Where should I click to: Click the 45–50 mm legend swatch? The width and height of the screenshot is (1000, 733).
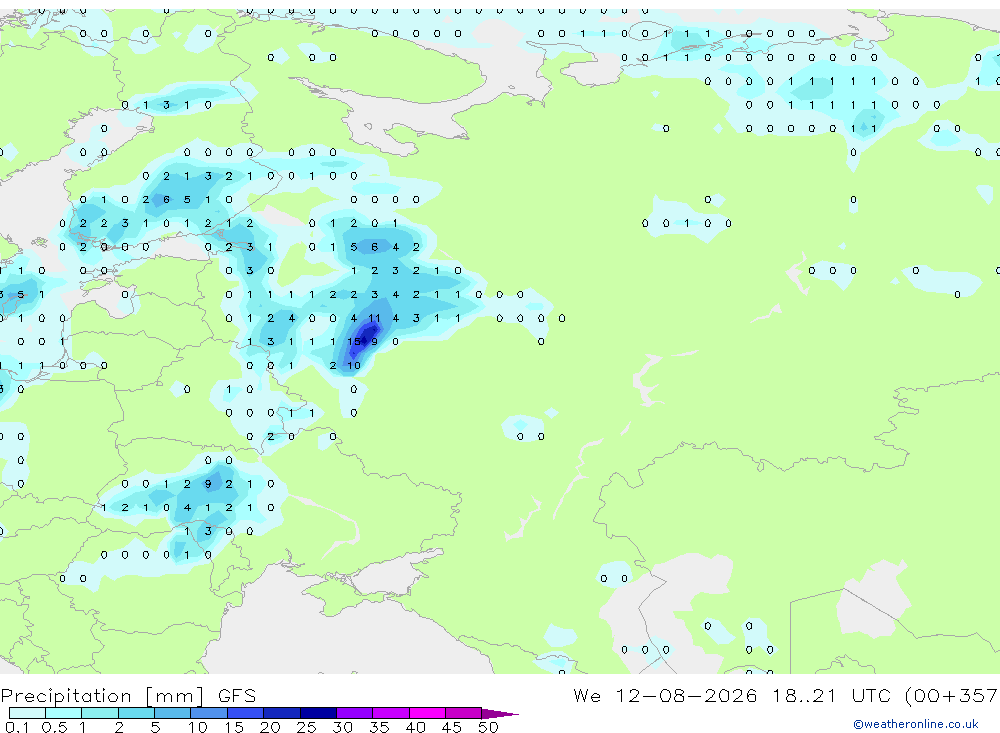pyautogui.click(x=463, y=713)
